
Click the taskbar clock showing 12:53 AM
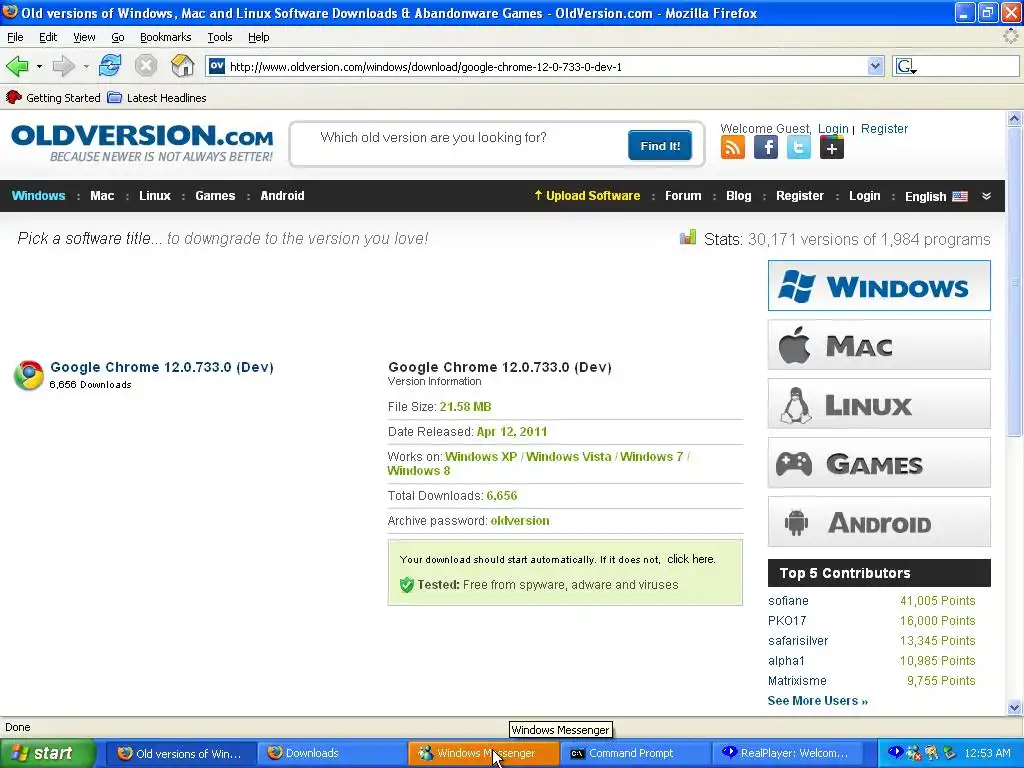(987, 754)
